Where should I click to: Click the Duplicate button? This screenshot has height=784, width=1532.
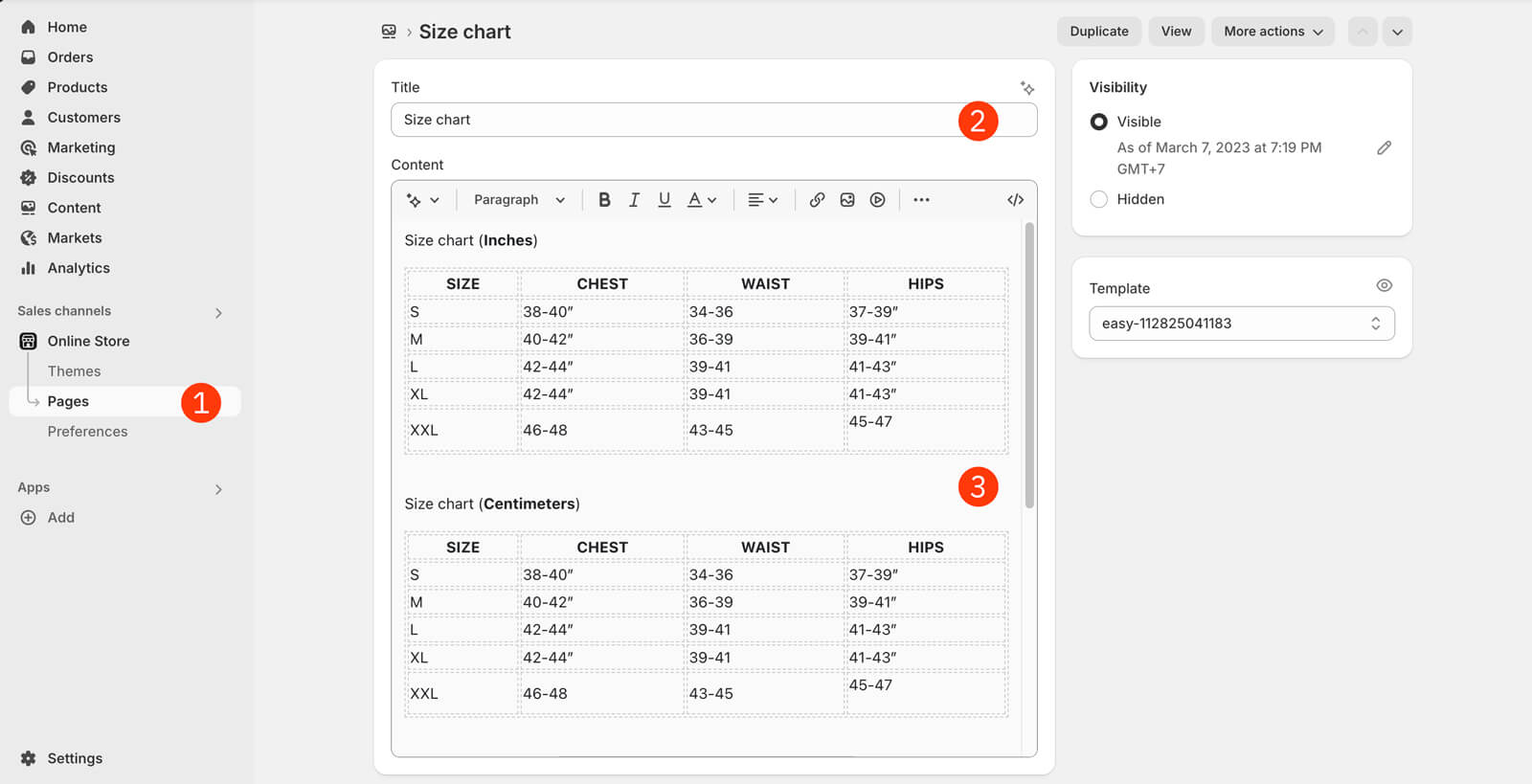tap(1098, 32)
